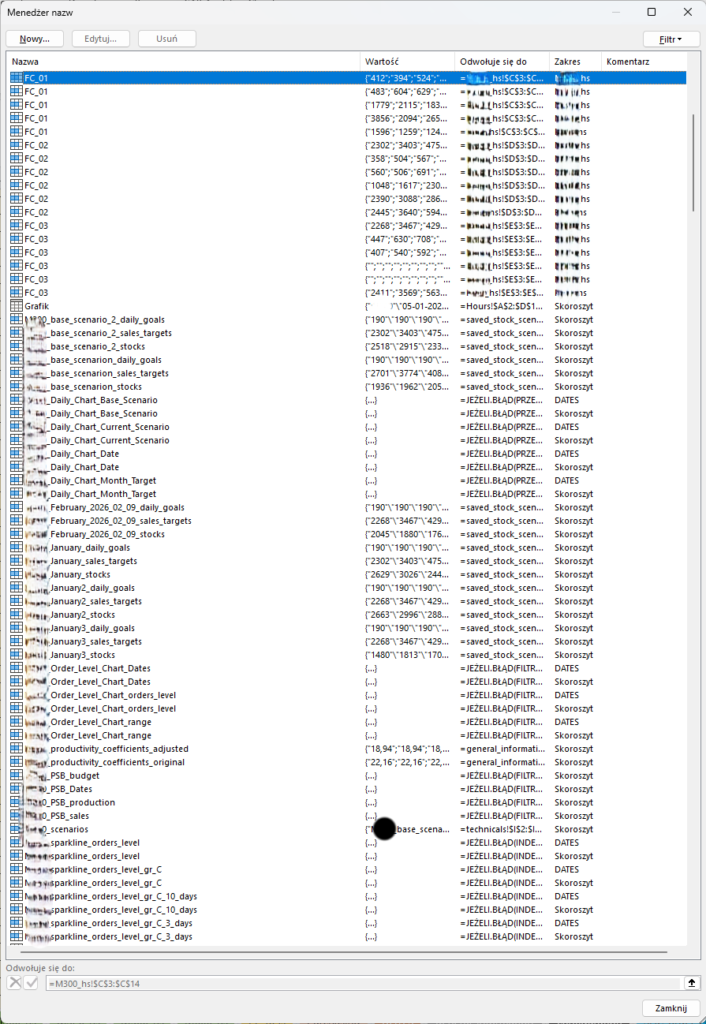Select the FC_01 value starting {"483";"604"
Viewport: 706px width, 1024px height.
click(x=406, y=91)
